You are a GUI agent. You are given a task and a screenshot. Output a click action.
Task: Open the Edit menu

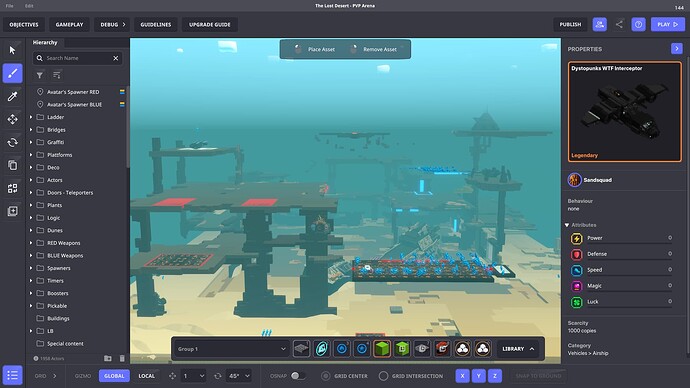29,6
